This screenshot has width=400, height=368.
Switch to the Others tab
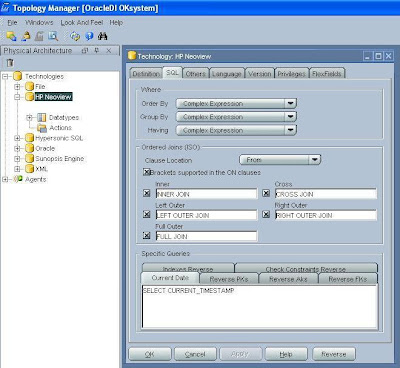pyautogui.click(x=196, y=74)
